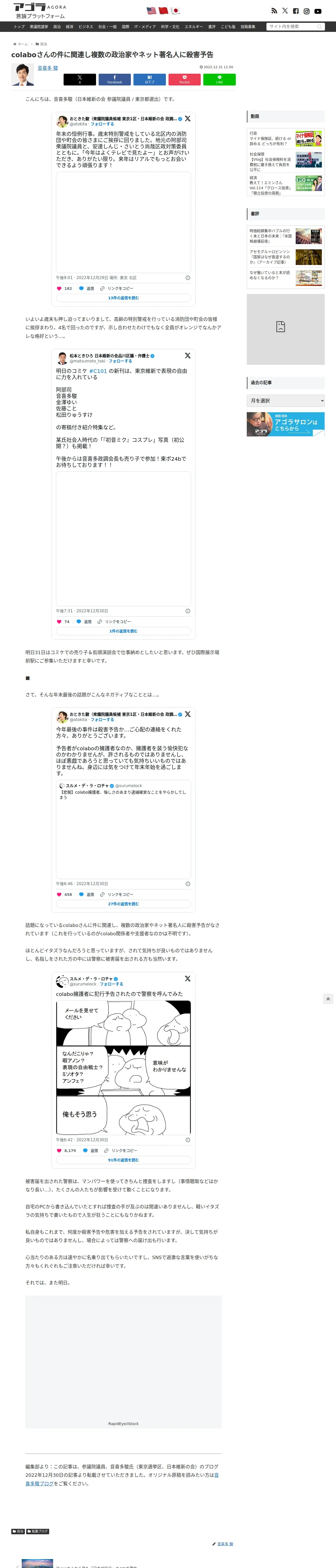336x1568 pixels.
Task: Open the 月を選択 archive dropdown
Action: pyautogui.click(x=285, y=401)
